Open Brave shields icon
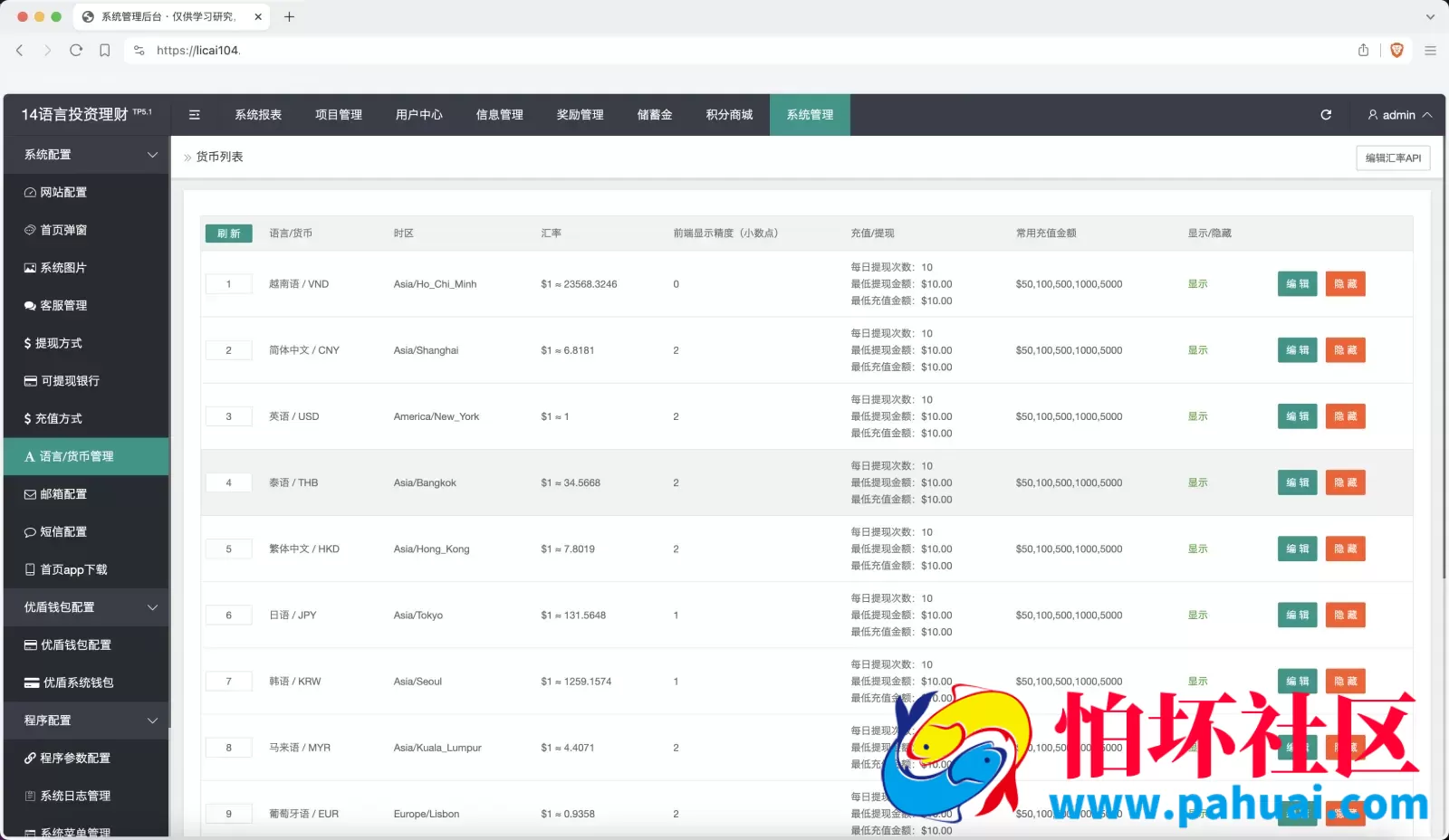1449x840 pixels. [x=1396, y=51]
